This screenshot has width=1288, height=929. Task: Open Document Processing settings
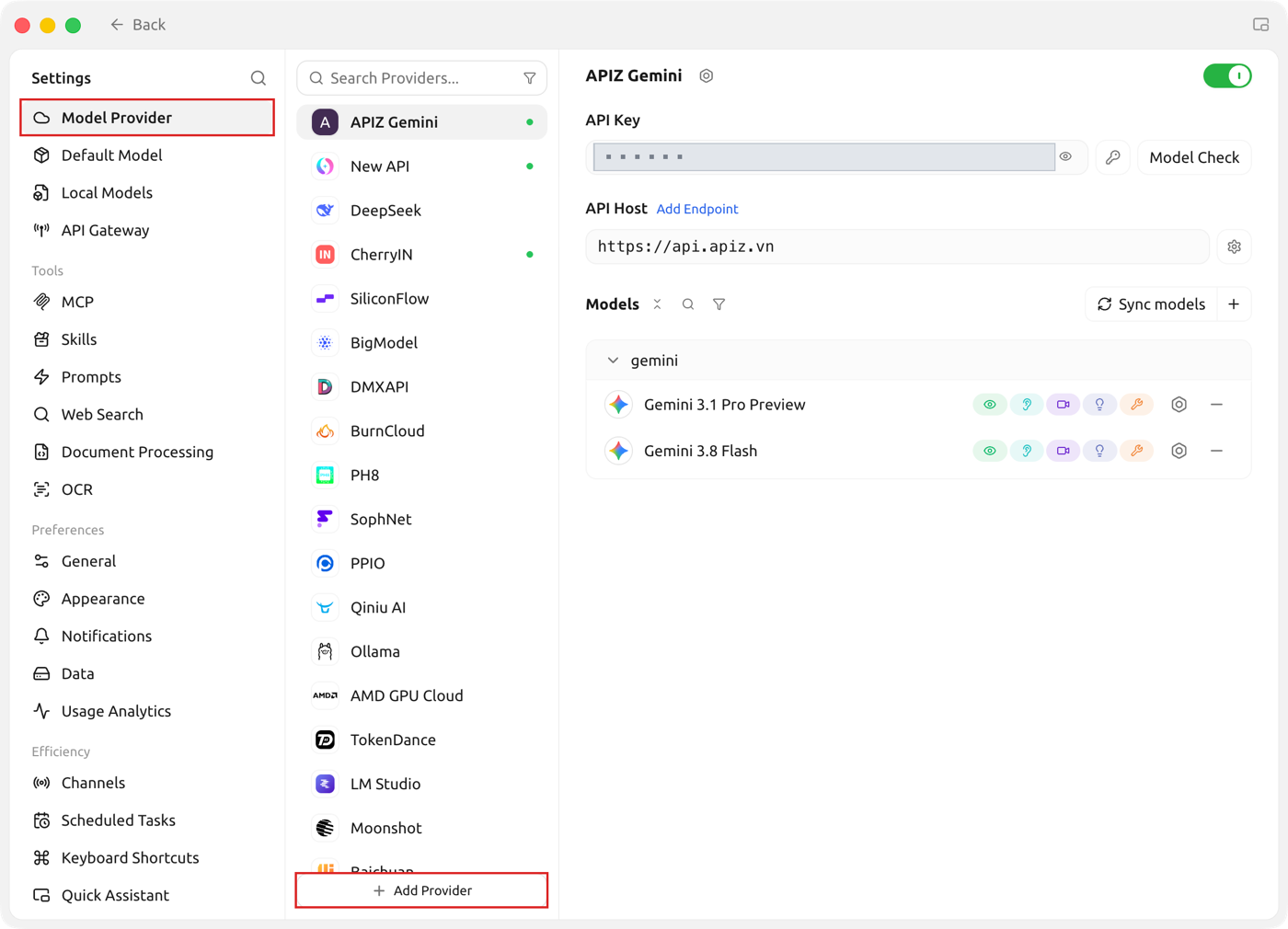[147, 453]
